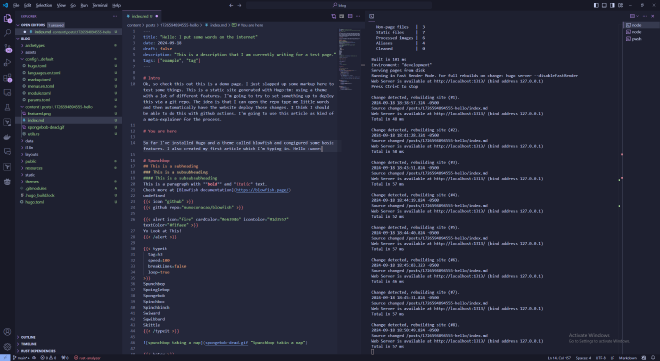Image resolution: width=660 pixels, height=361 pixels.
Task: Click the terminal tab icon above output
Action: click(x=372, y=16)
